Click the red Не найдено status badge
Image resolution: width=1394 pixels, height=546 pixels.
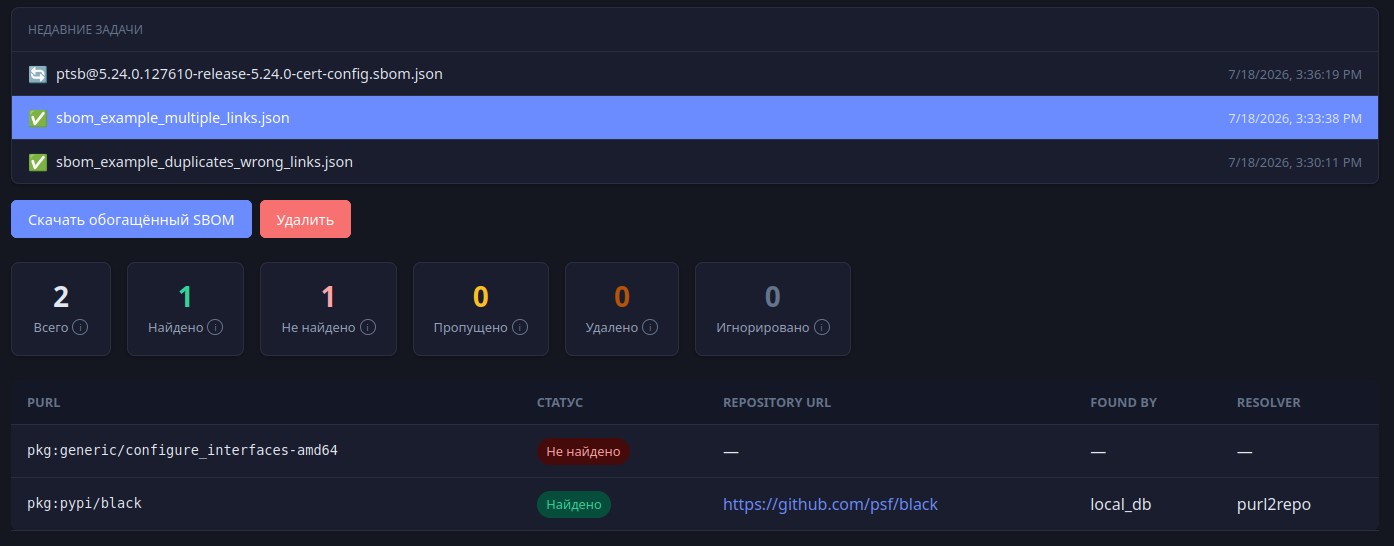point(583,452)
